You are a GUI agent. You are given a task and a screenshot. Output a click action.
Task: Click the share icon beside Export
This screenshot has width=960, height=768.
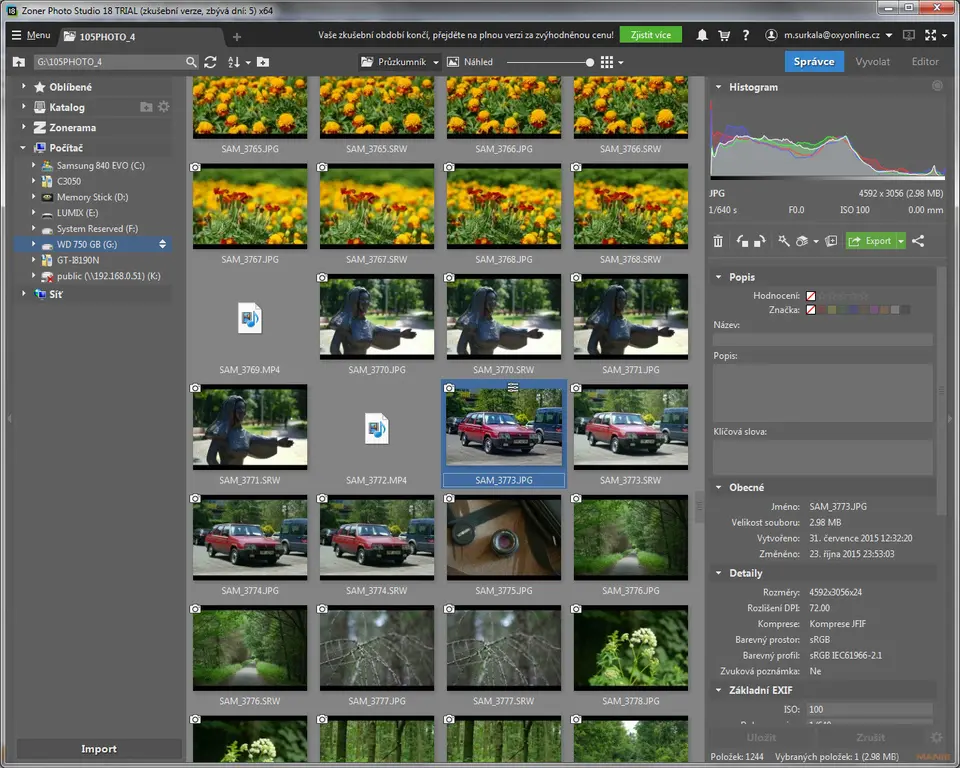918,241
